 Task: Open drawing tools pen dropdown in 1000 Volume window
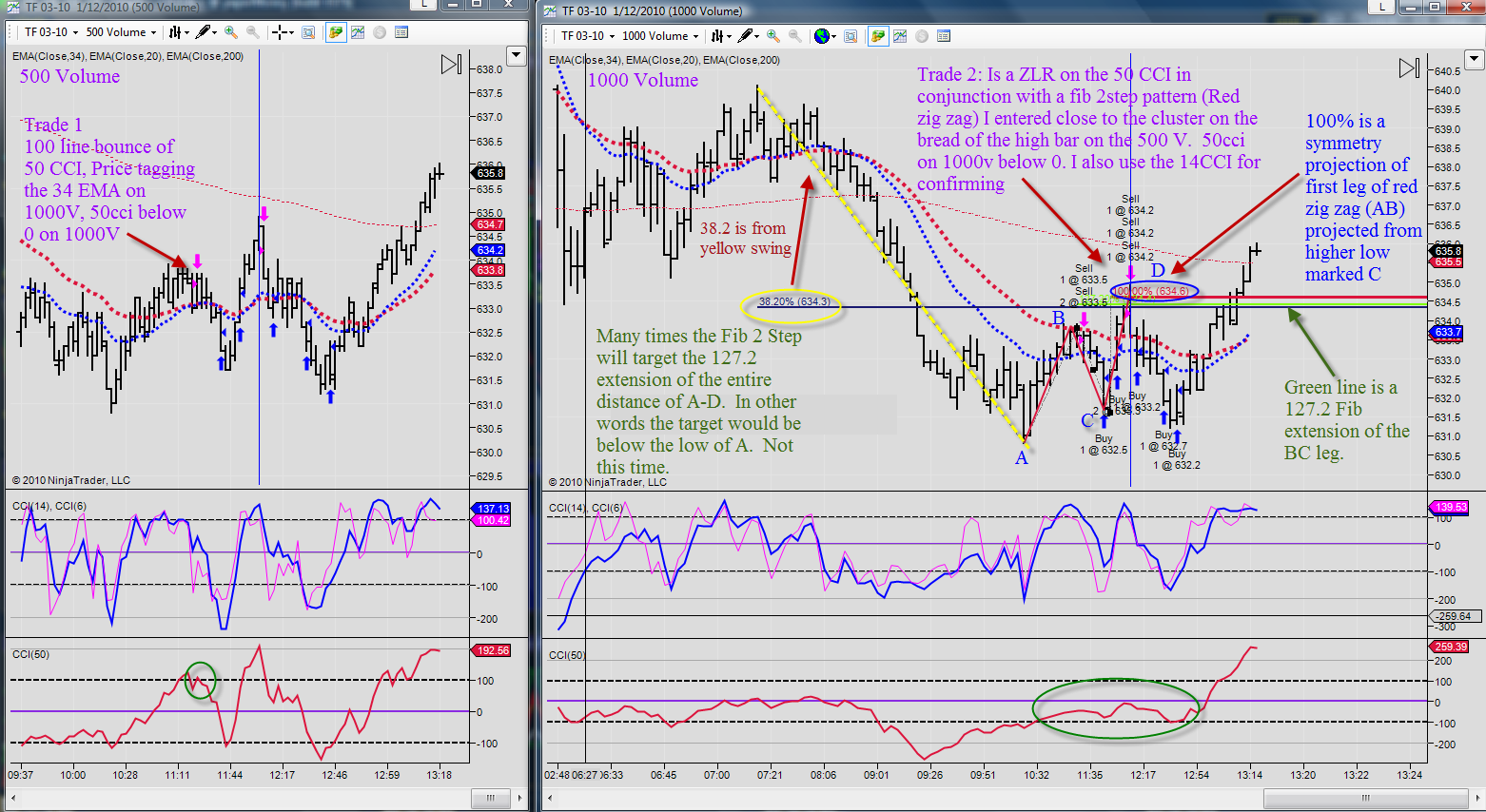pyautogui.click(x=748, y=36)
